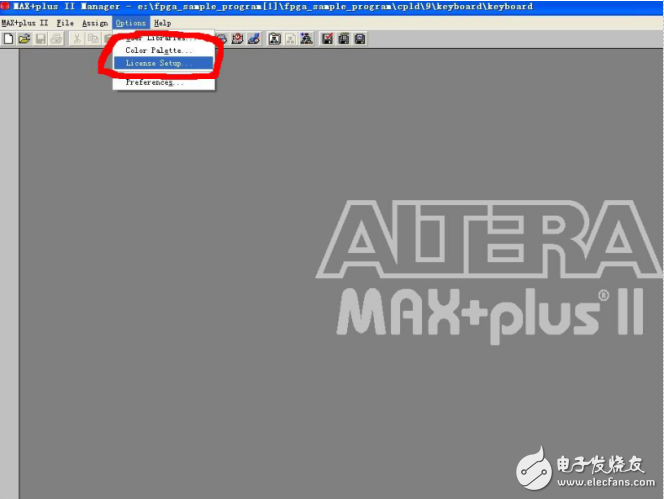This screenshot has width=664, height=499.
Task: Click the Save floppy disk icon
Action: click(41, 38)
